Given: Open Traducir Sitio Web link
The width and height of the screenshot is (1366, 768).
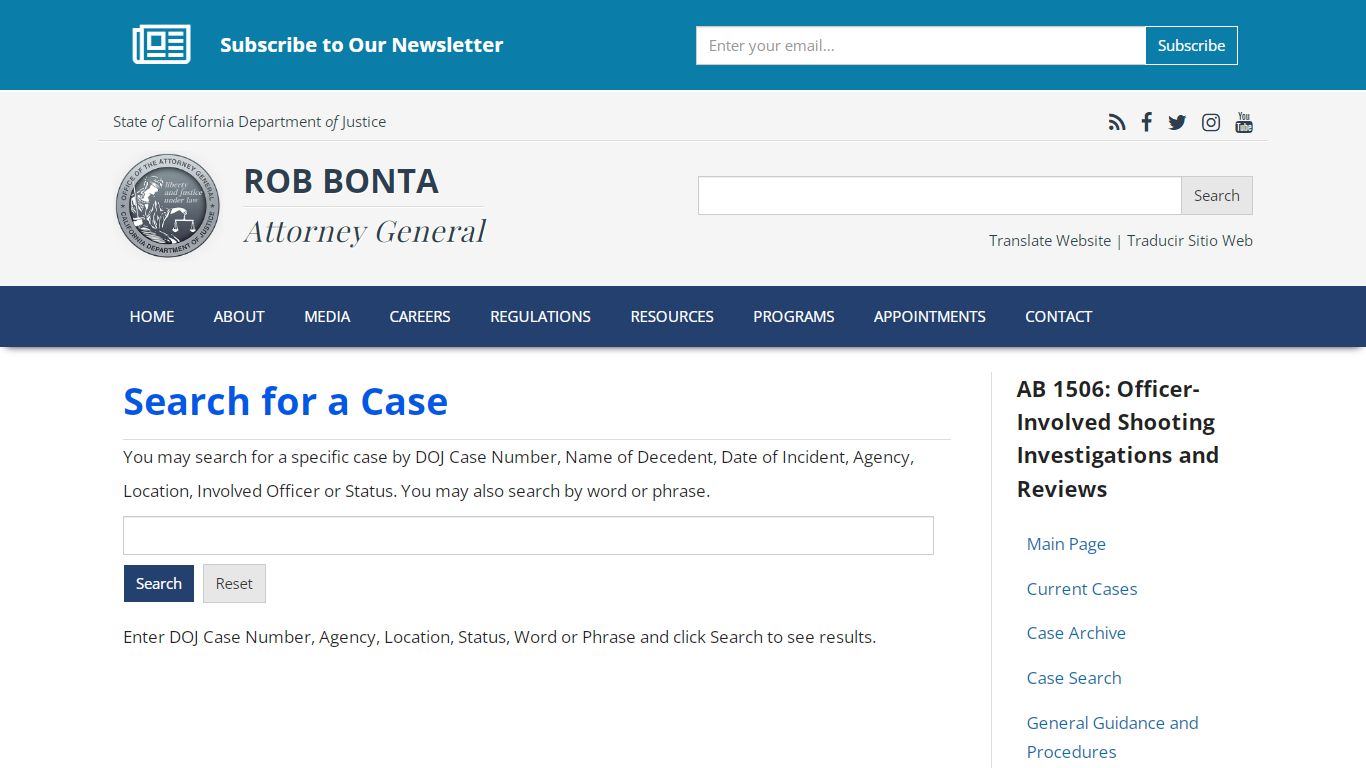Looking at the screenshot, I should (1190, 241).
